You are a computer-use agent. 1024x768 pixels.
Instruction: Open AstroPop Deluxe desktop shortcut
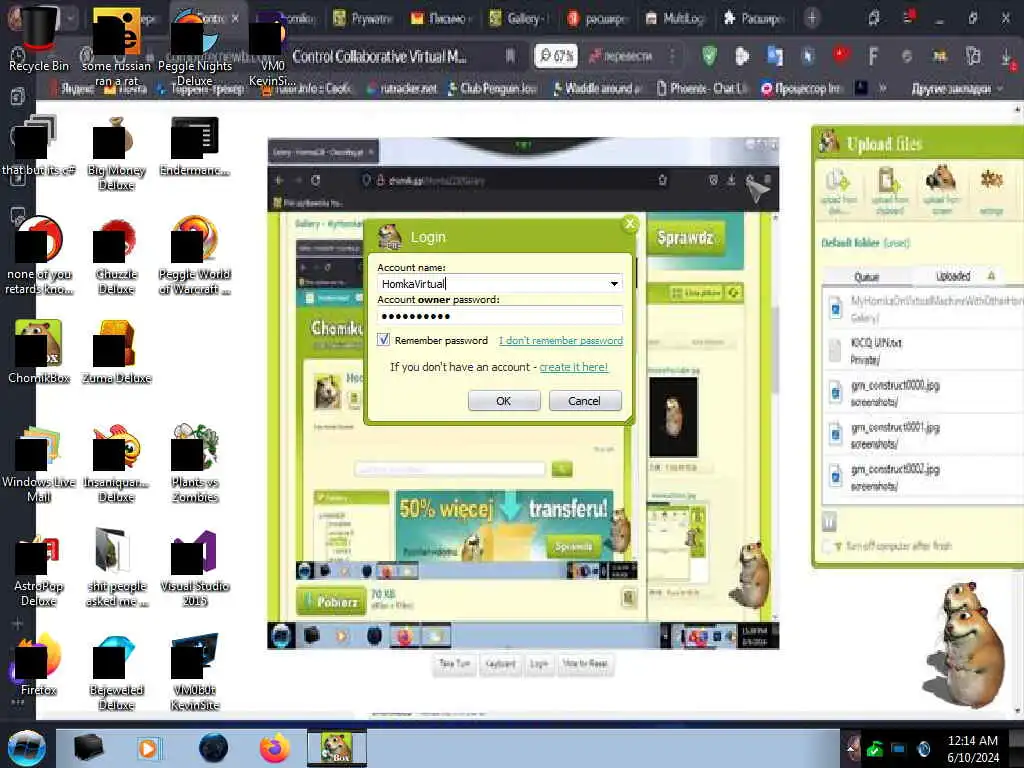tap(39, 568)
